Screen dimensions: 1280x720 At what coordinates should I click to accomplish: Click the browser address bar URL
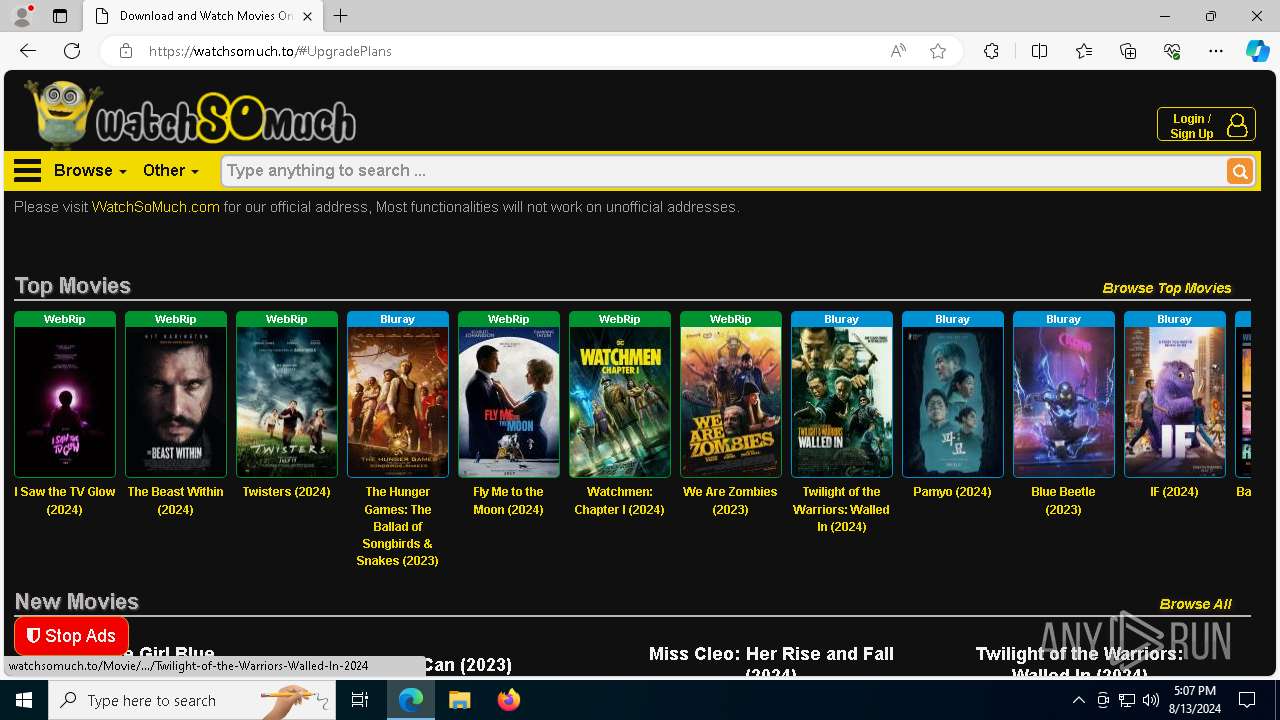click(x=270, y=51)
